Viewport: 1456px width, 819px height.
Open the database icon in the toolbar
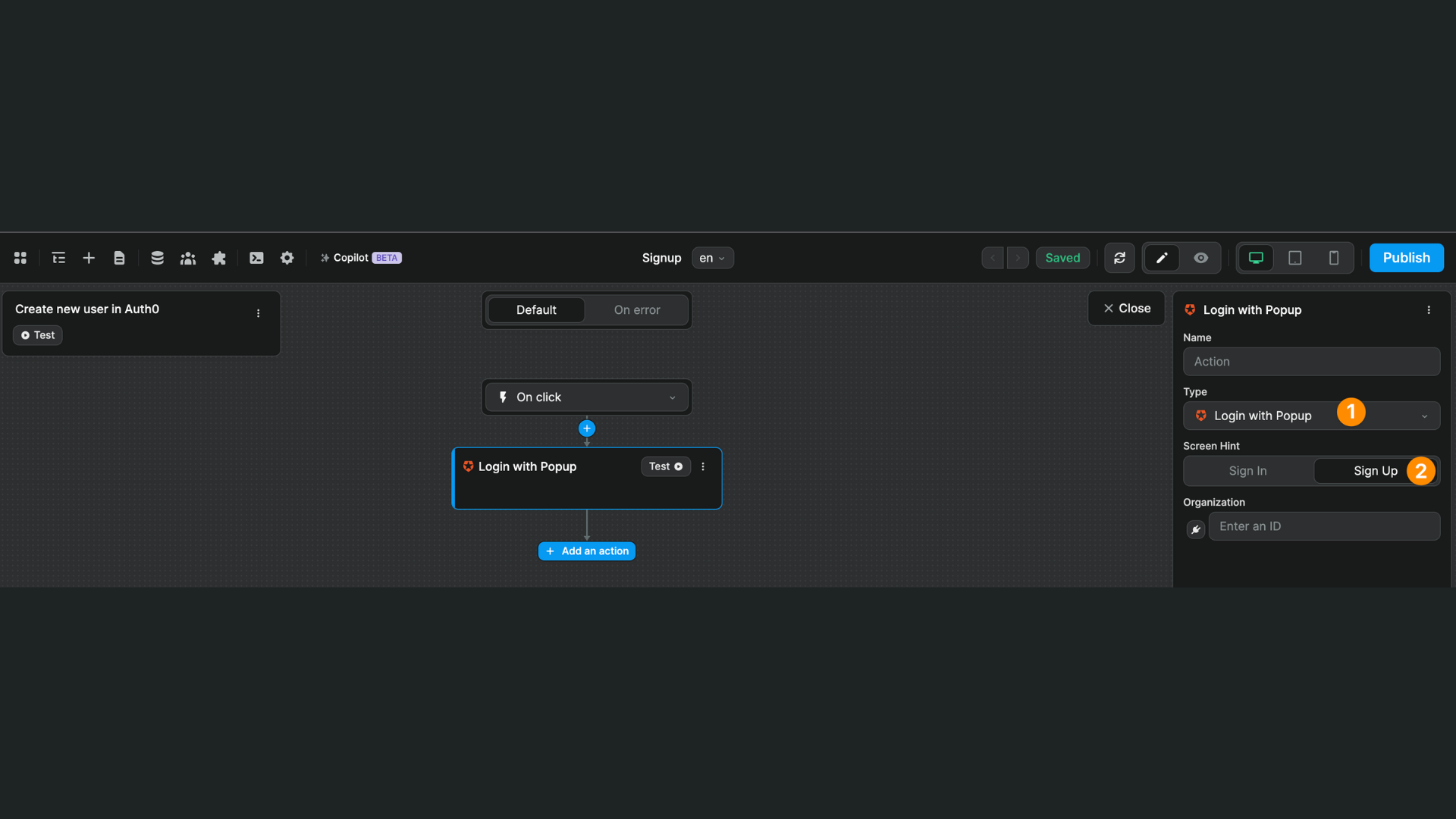[x=157, y=258]
